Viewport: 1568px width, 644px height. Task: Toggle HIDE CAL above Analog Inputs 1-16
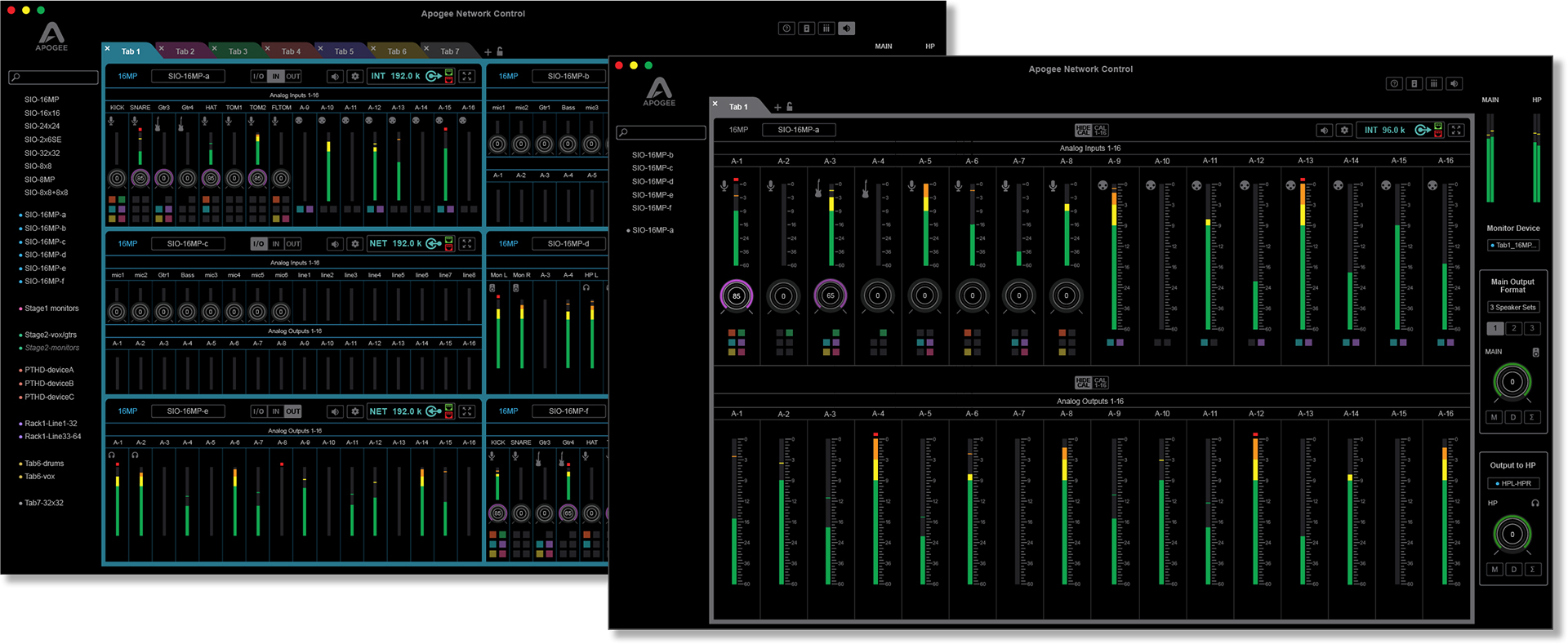click(x=1083, y=130)
